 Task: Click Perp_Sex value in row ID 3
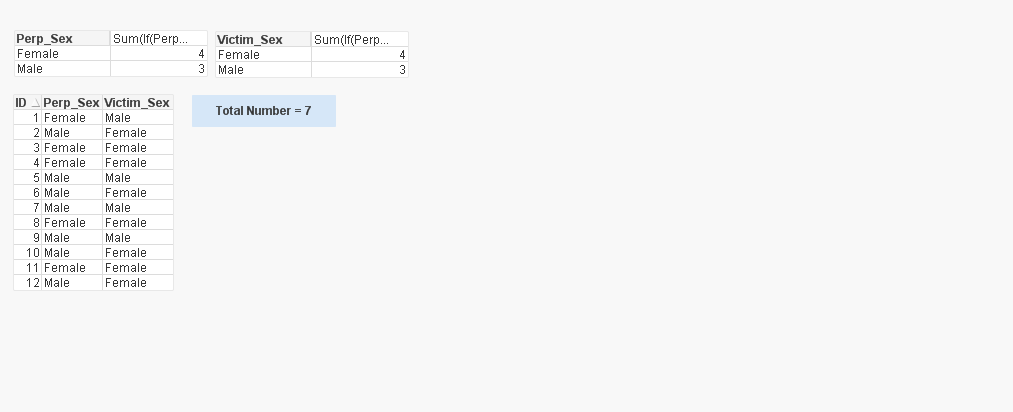click(x=65, y=148)
